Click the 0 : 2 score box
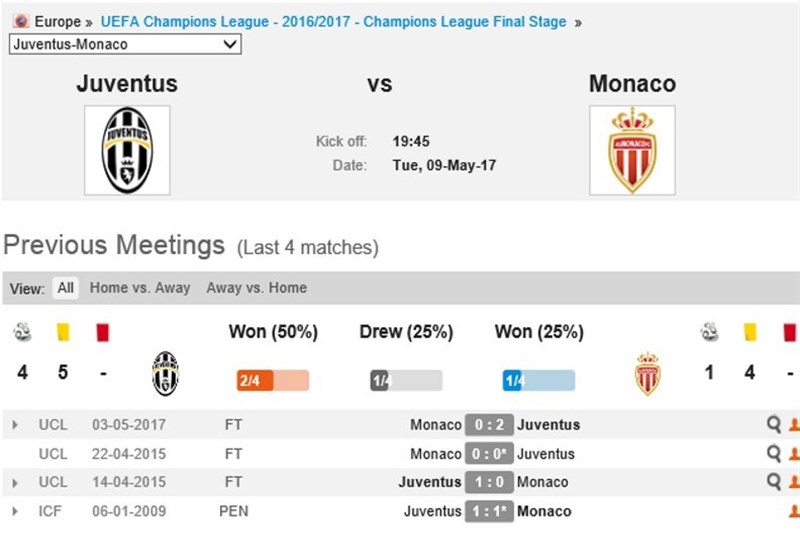This screenshot has width=800, height=557. click(x=489, y=425)
